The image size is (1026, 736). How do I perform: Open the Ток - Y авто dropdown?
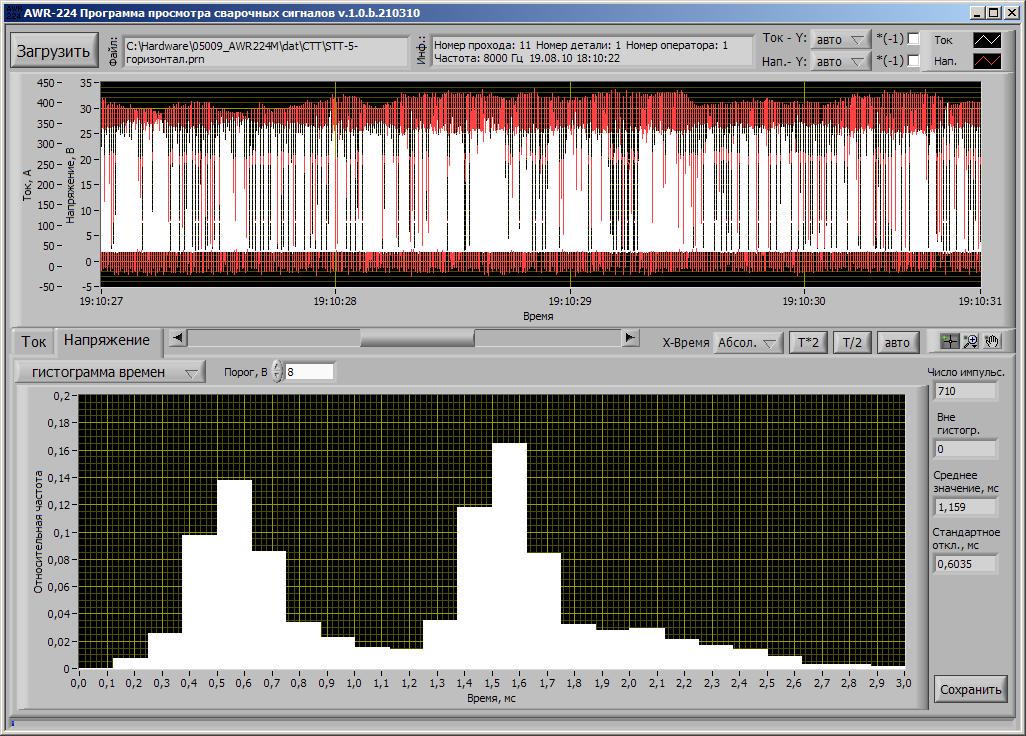click(840, 40)
